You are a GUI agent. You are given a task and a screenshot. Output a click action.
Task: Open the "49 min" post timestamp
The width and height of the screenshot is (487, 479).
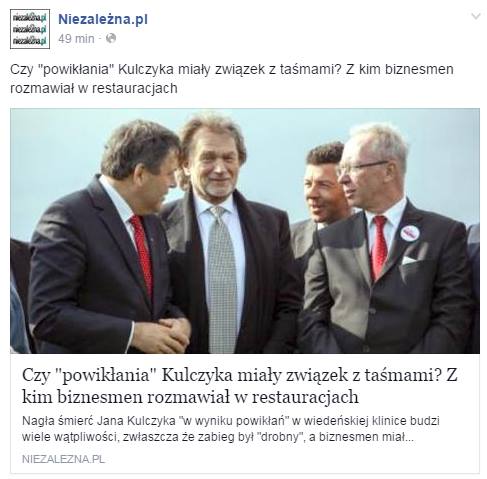(x=76, y=39)
